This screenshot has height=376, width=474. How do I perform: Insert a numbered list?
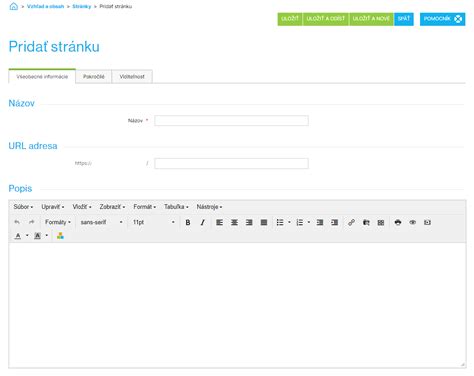pyautogui.click(x=300, y=222)
